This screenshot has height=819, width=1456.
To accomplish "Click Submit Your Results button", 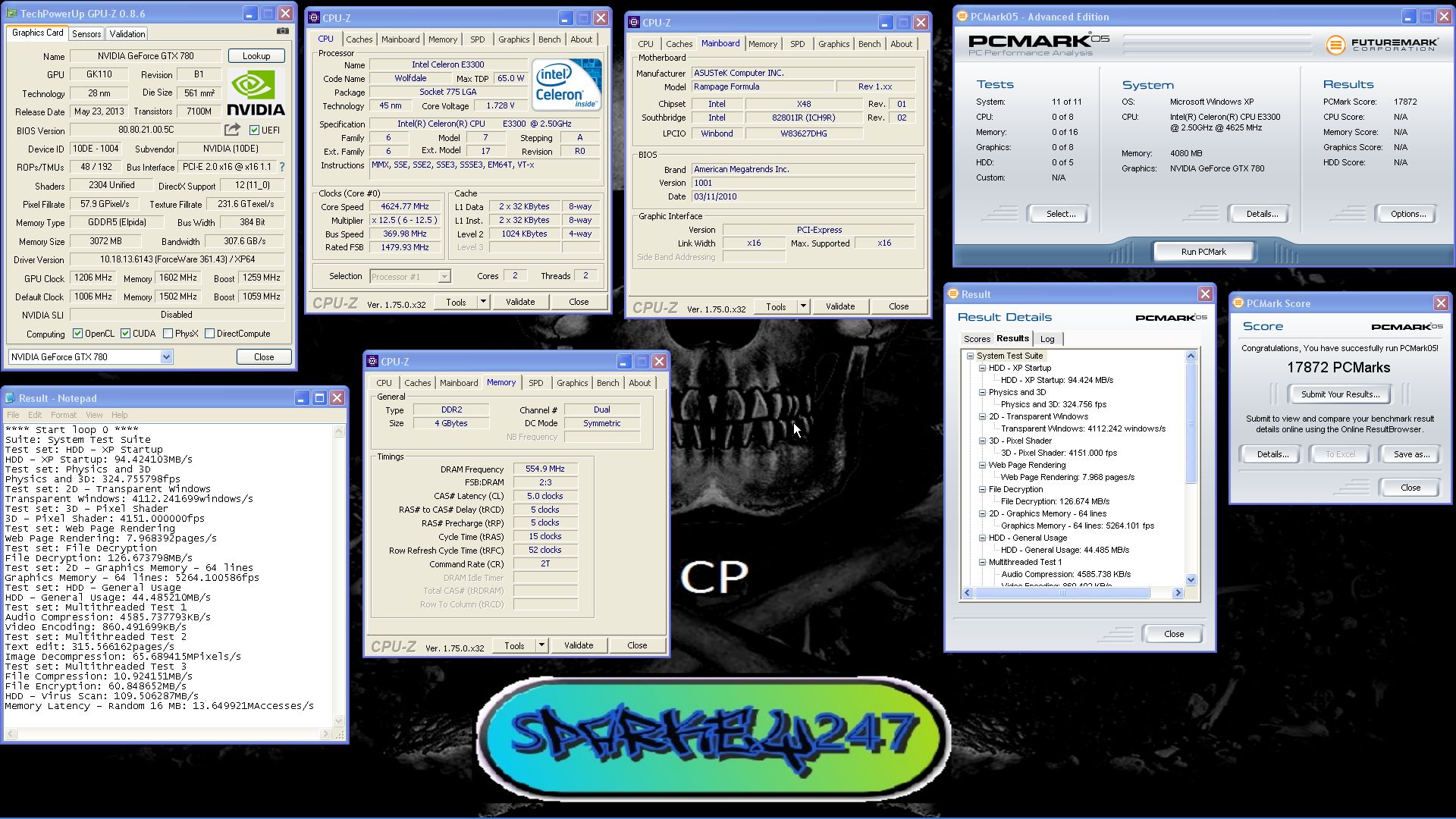I will pyautogui.click(x=1340, y=394).
